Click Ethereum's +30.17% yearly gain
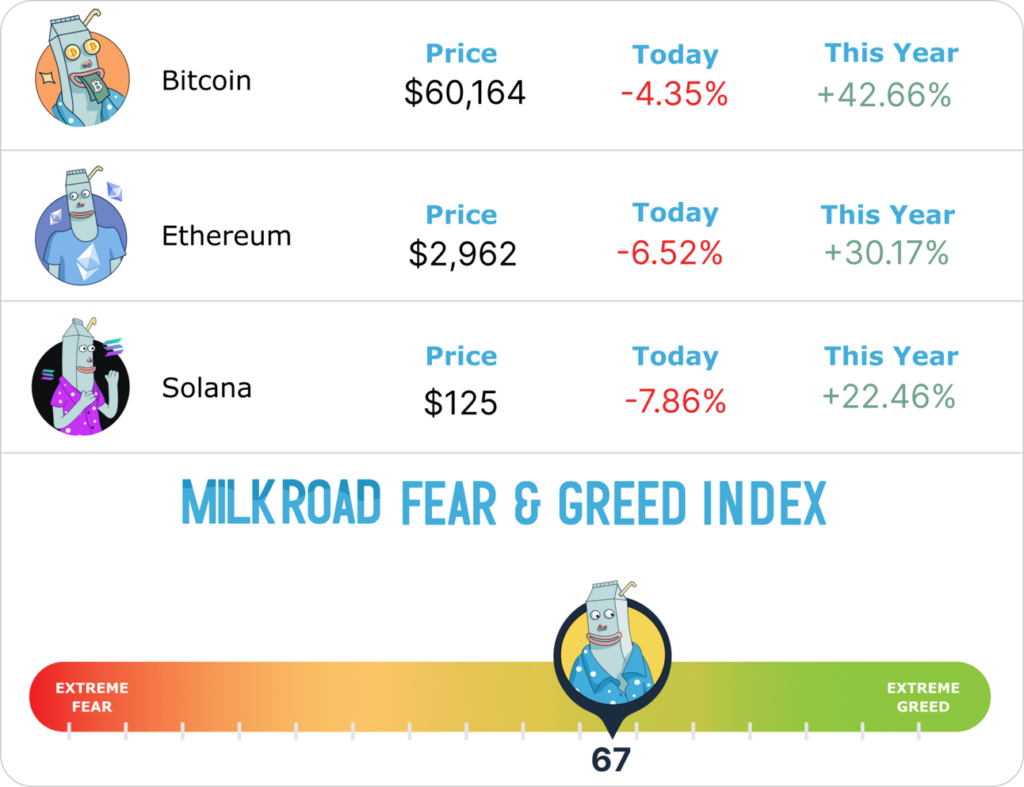Screen dimensions: 1024x787 click(886, 253)
